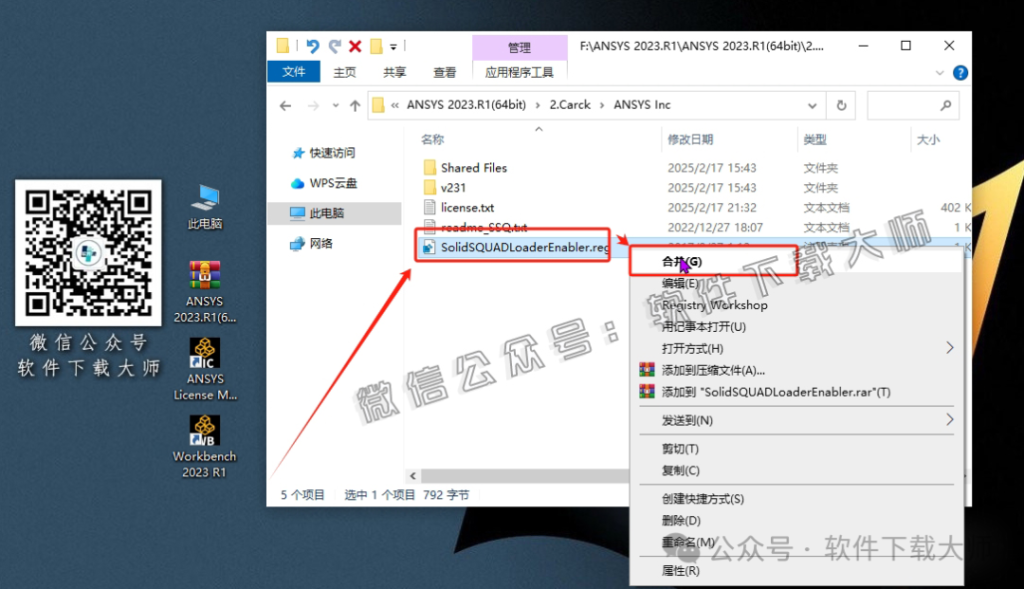Switch to the 查看 ribbon tab
This screenshot has width=1024, height=589.
click(444, 71)
